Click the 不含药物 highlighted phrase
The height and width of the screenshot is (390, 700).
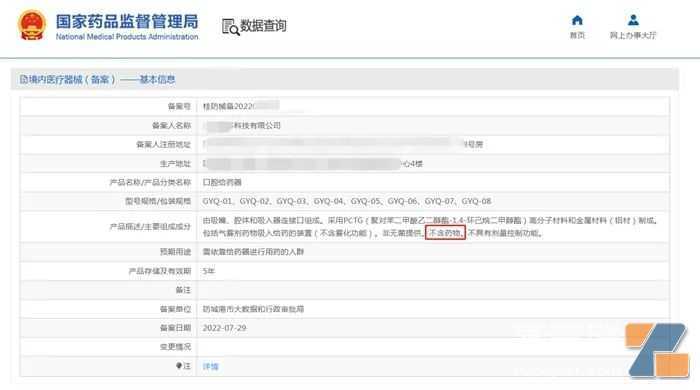[x=445, y=232]
